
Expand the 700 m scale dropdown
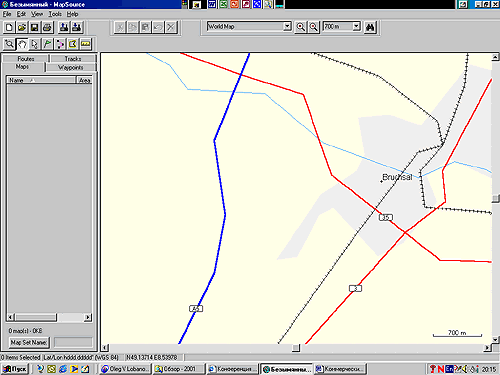click(356, 26)
